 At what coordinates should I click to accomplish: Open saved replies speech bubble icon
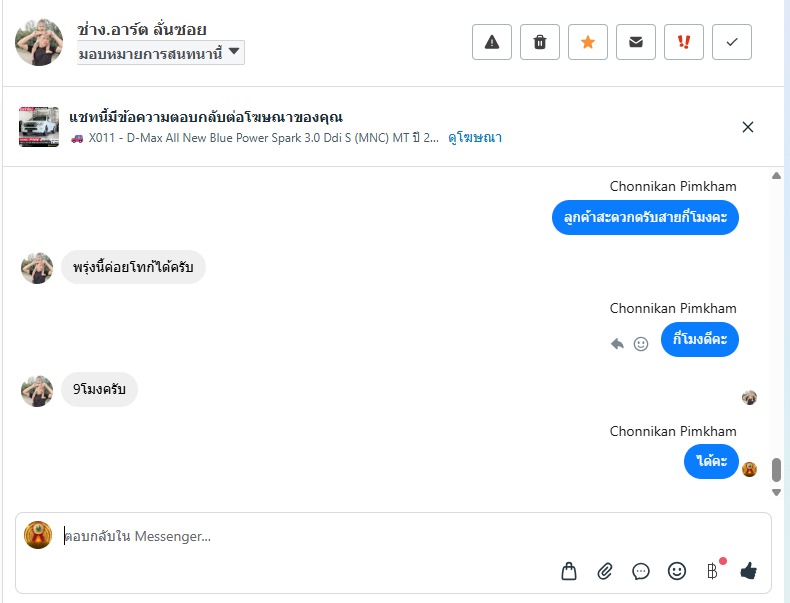click(641, 571)
